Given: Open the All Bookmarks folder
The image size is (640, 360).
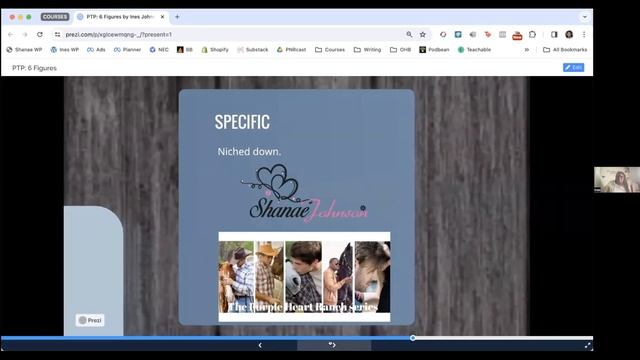Looking at the screenshot, I should point(565,50).
